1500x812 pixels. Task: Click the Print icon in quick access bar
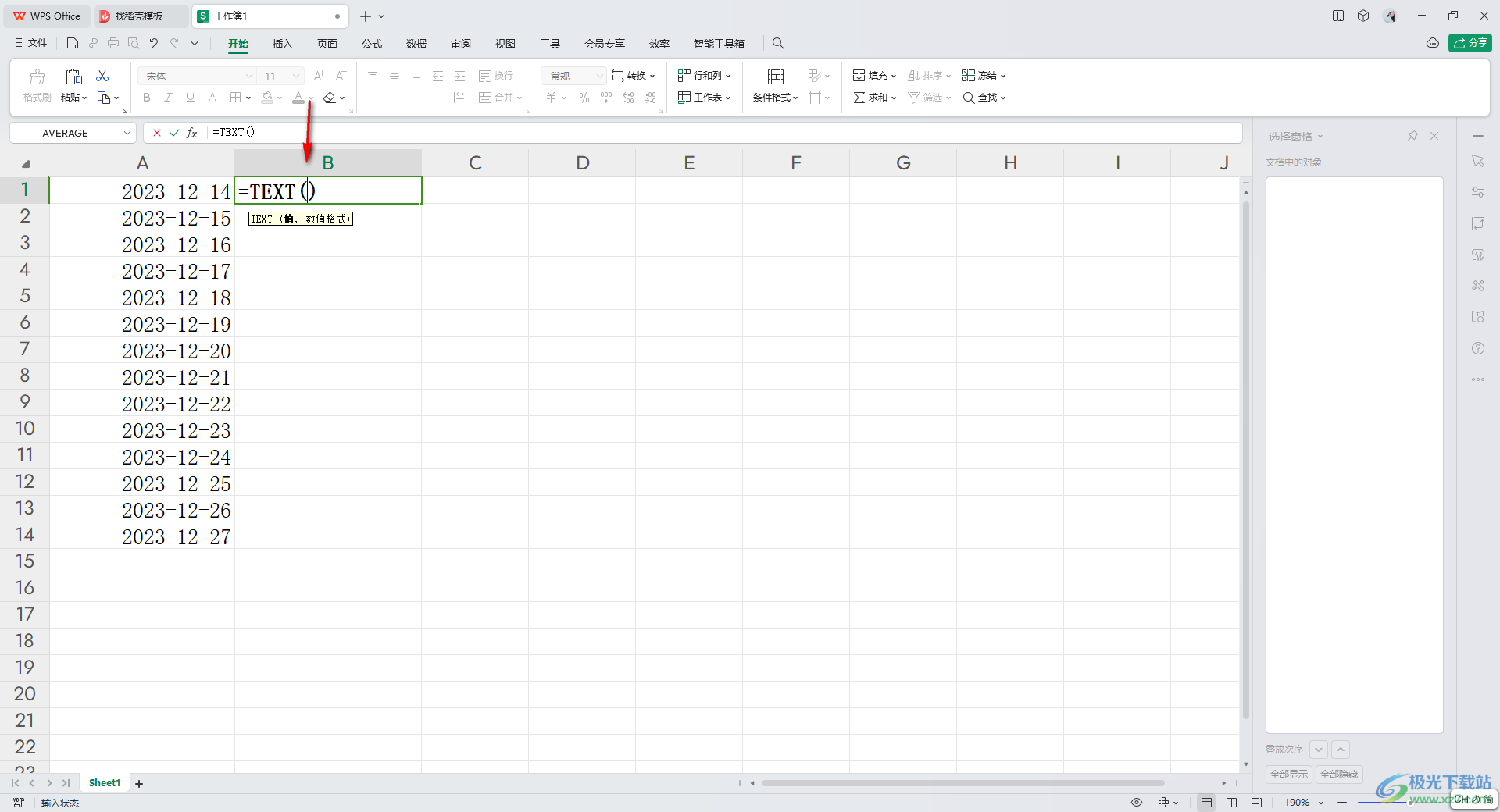coord(113,44)
